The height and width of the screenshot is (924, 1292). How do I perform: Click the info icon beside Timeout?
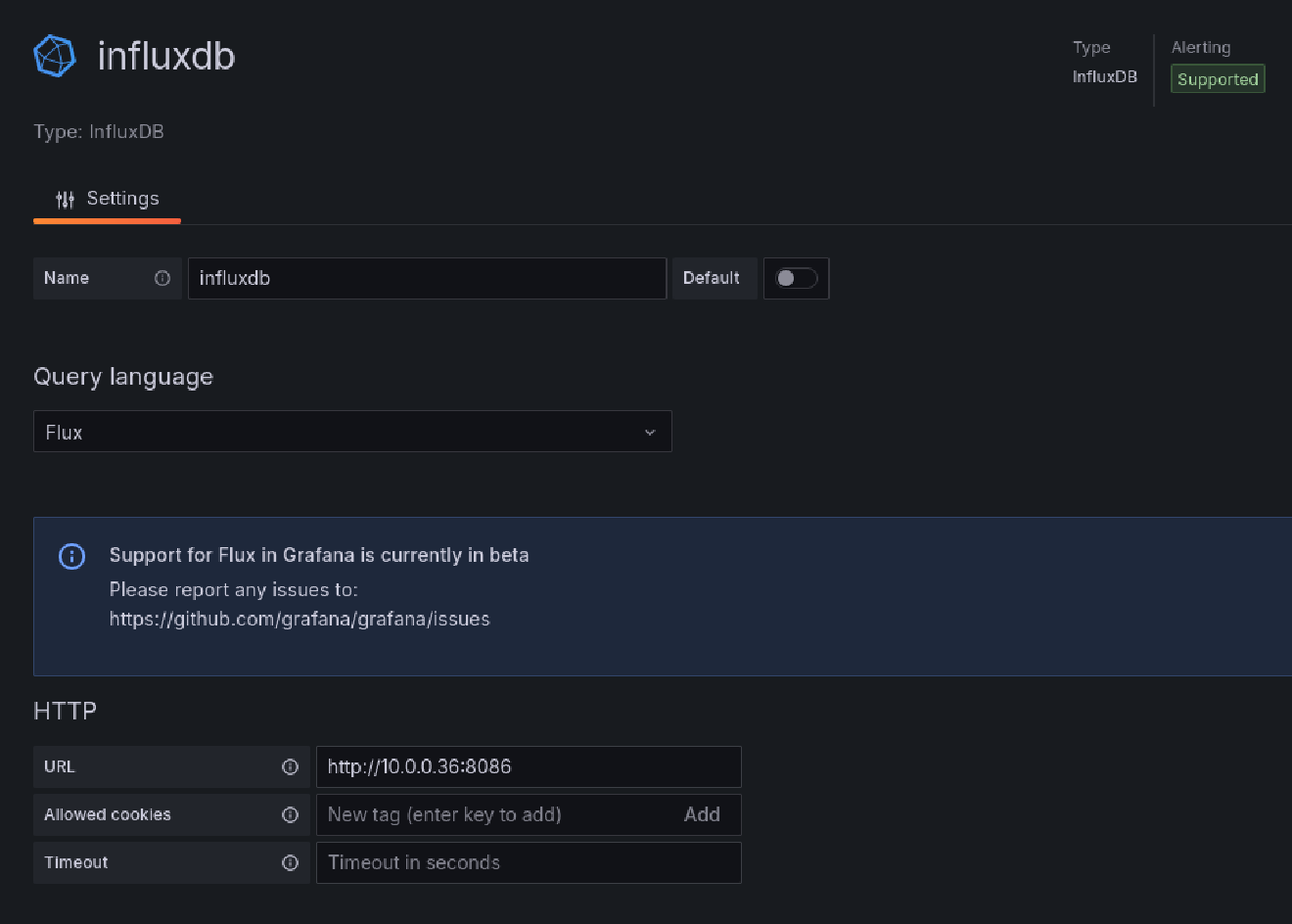point(291,862)
